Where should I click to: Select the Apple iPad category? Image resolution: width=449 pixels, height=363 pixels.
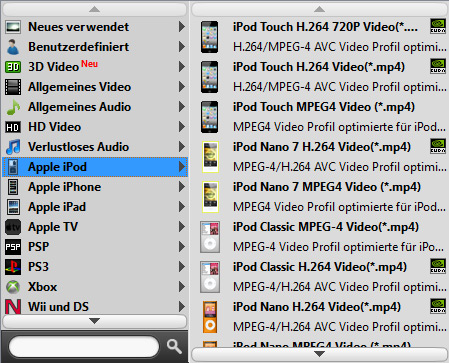(95, 207)
